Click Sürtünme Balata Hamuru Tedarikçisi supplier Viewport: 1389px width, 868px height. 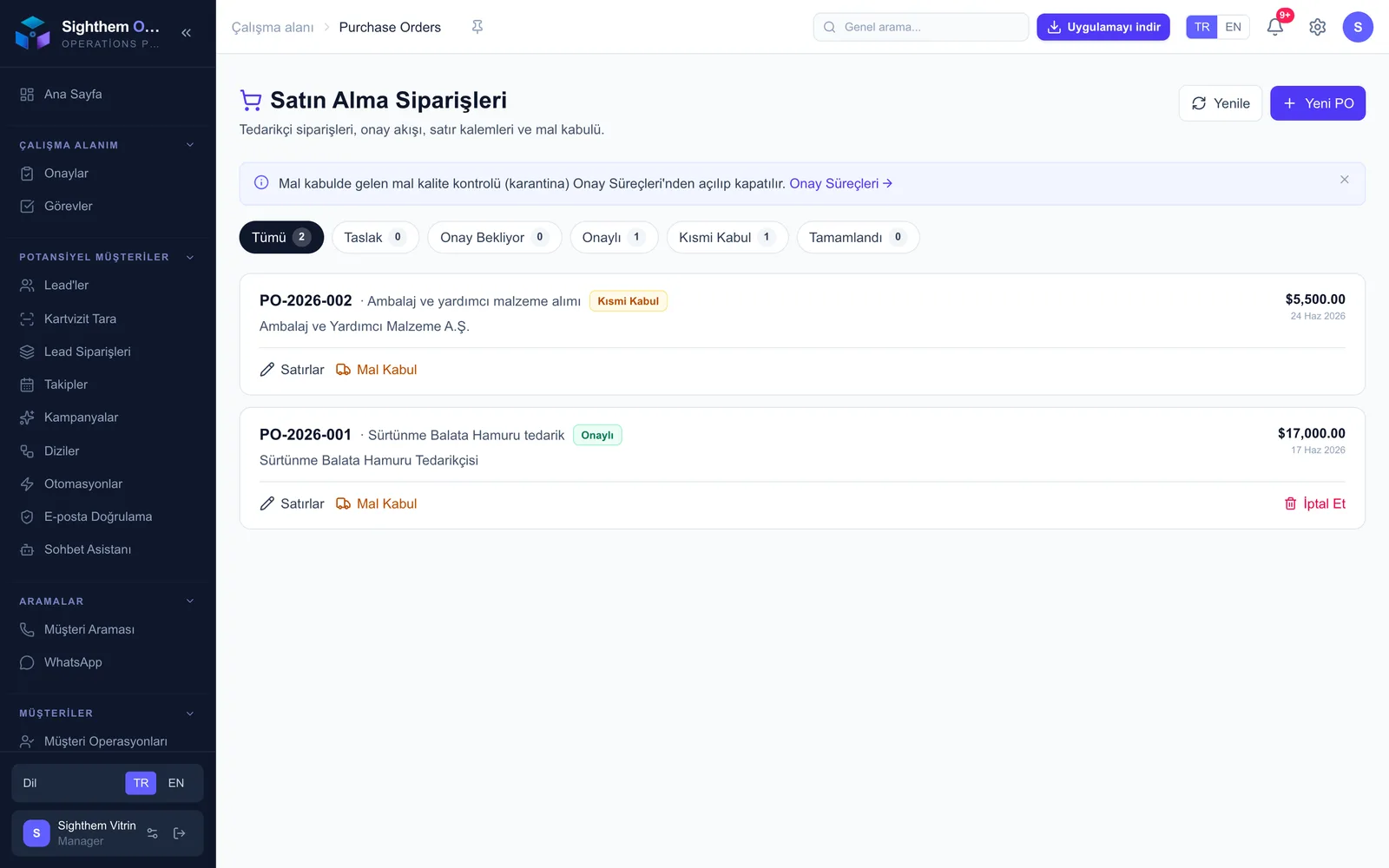[x=369, y=460]
